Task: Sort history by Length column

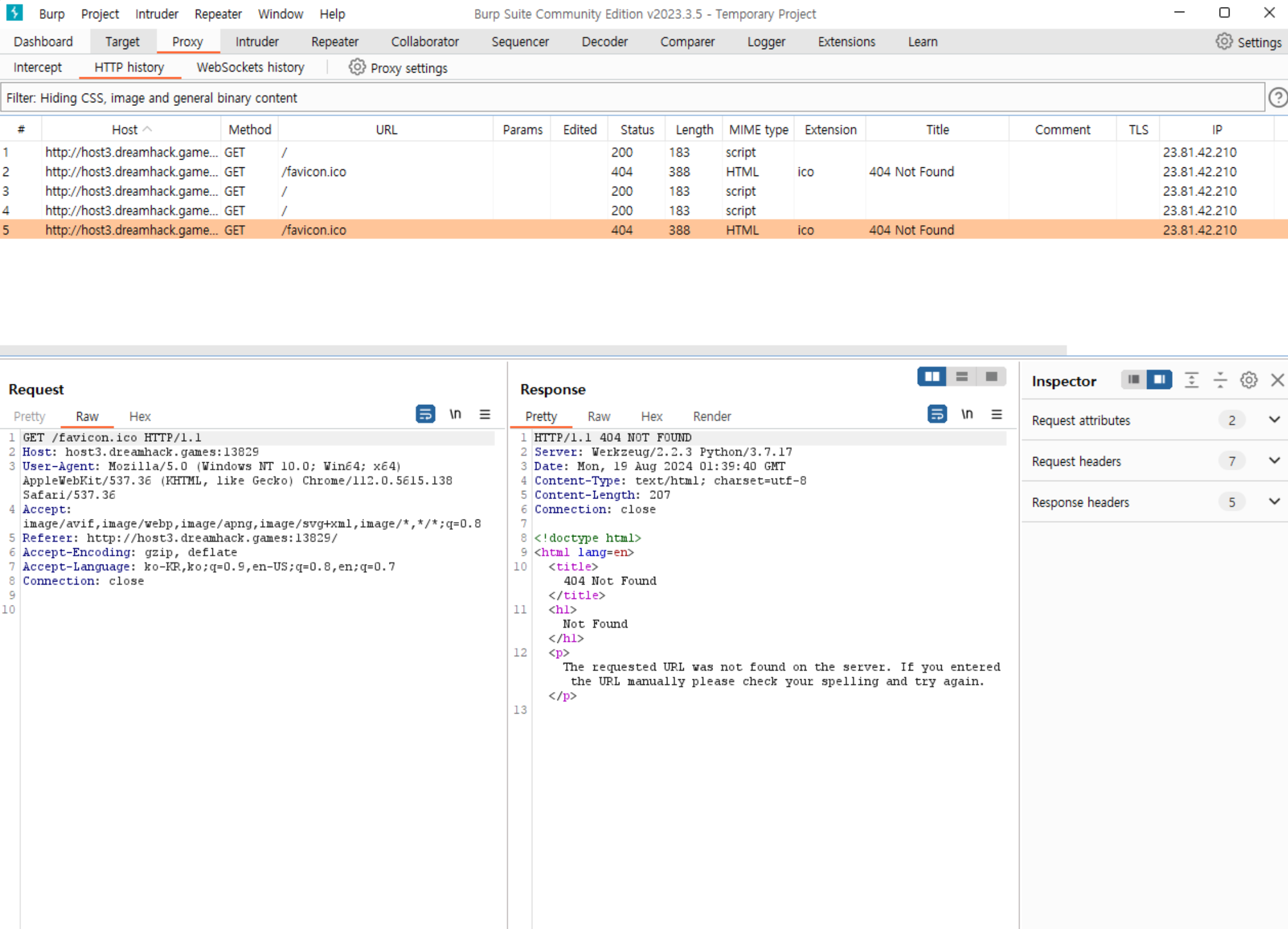Action: tap(694, 129)
